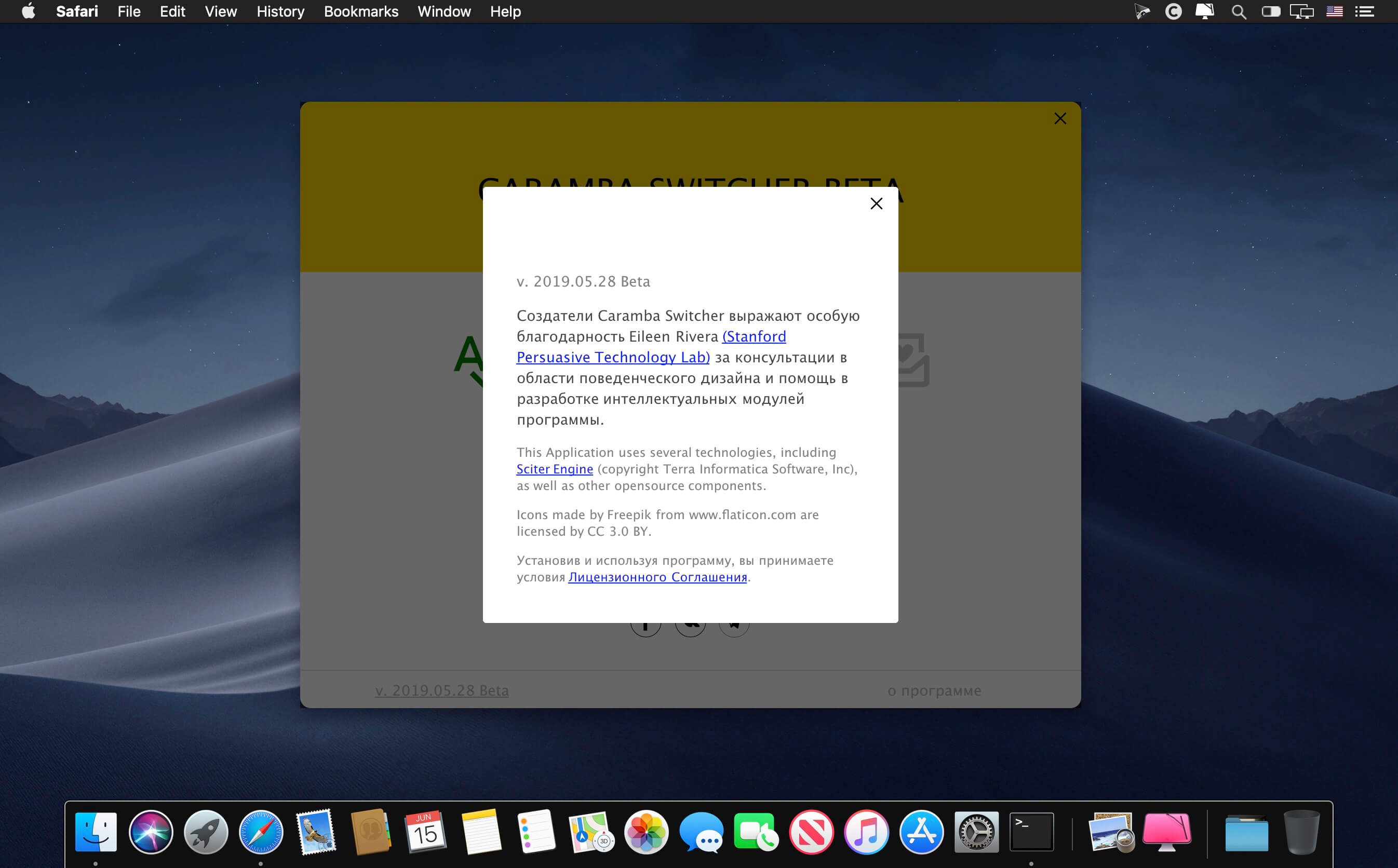Open Reminders from the Dock
1398x868 pixels.
535,832
